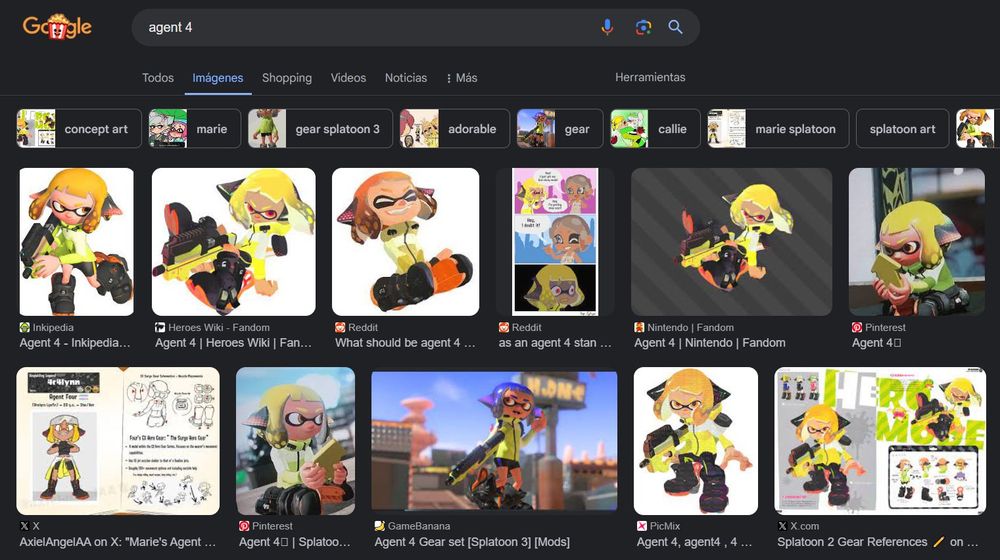
Task: Open 'What should be agent 4 ...' link
Action: pyautogui.click(x=405, y=343)
